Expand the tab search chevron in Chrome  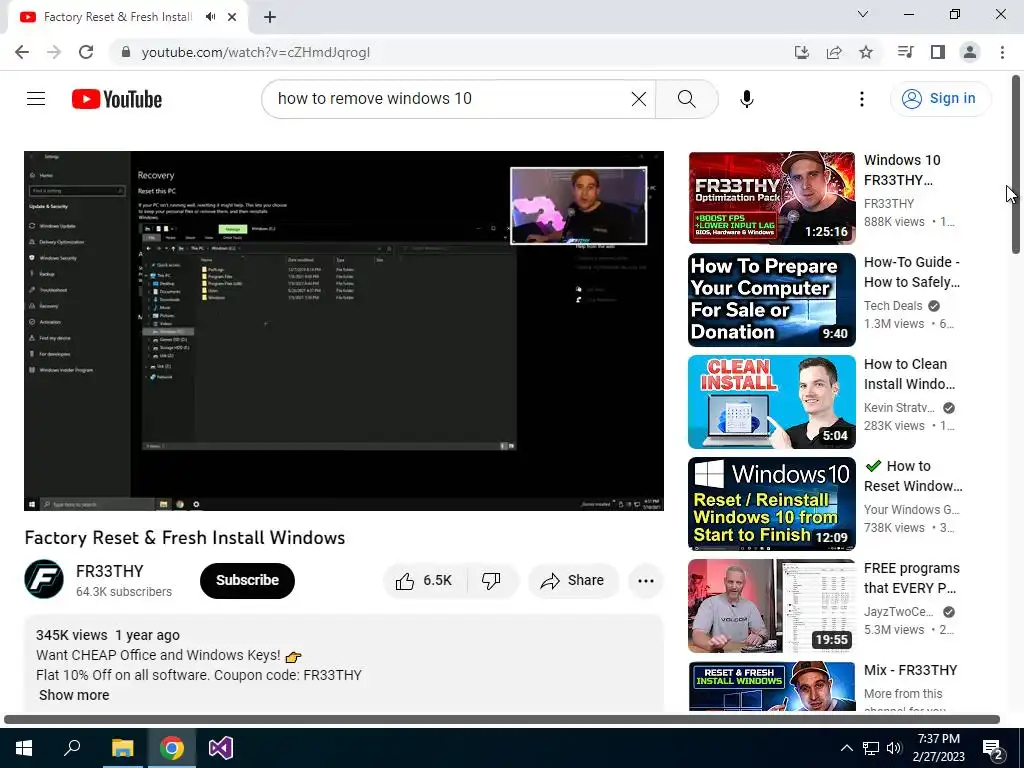(x=863, y=14)
